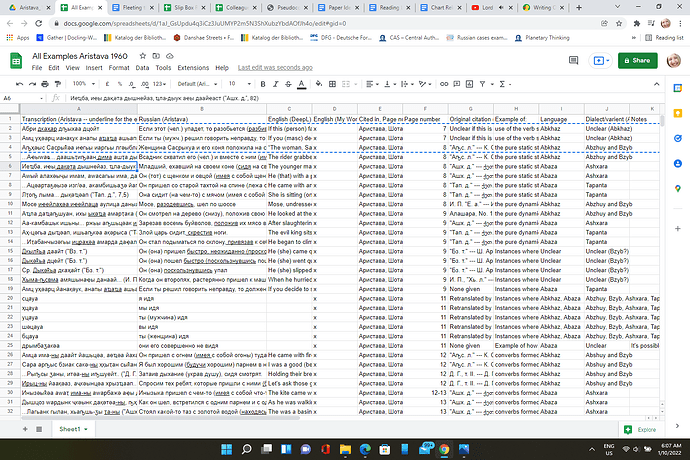690x460 pixels.
Task: Print the spreadsheet via printer icon
Action: (45, 84)
